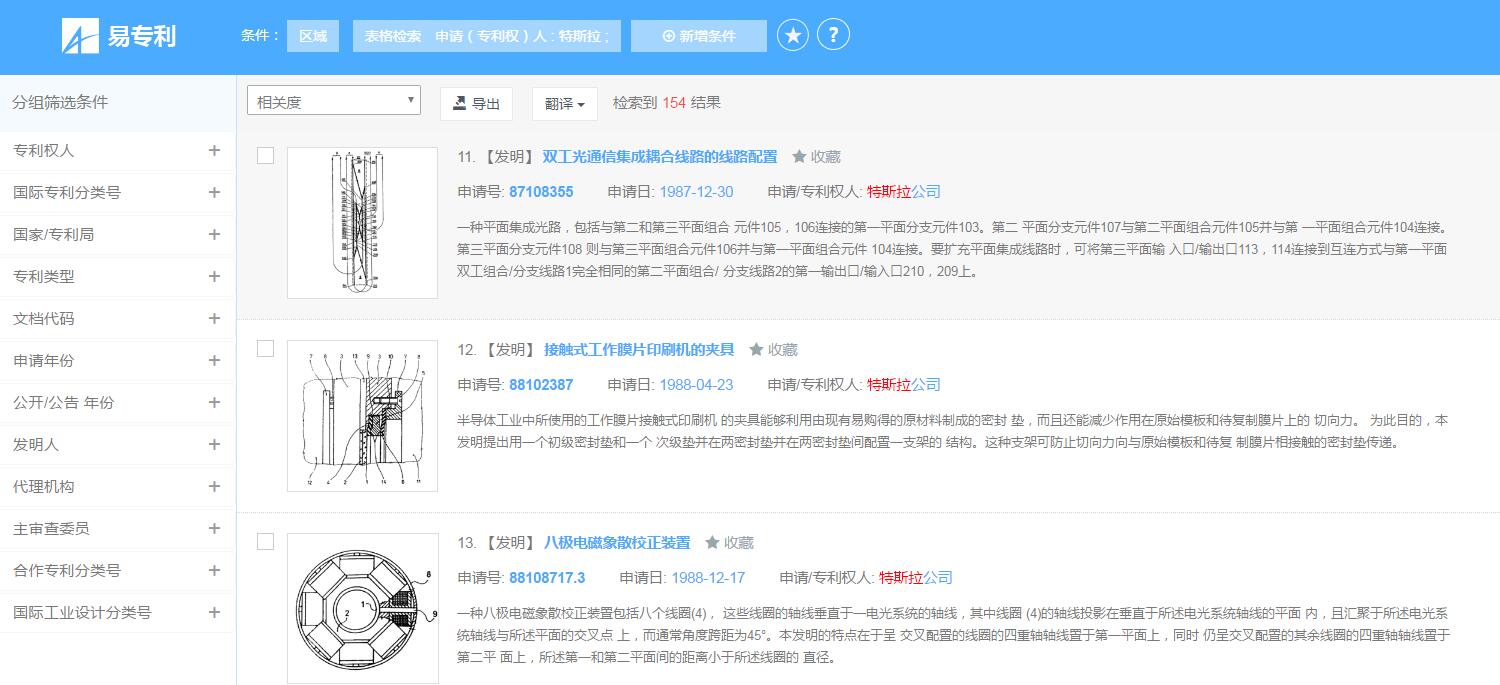Open the question mark help icon
Image resolution: width=1500 pixels, height=685 pixels.
[x=833, y=35]
